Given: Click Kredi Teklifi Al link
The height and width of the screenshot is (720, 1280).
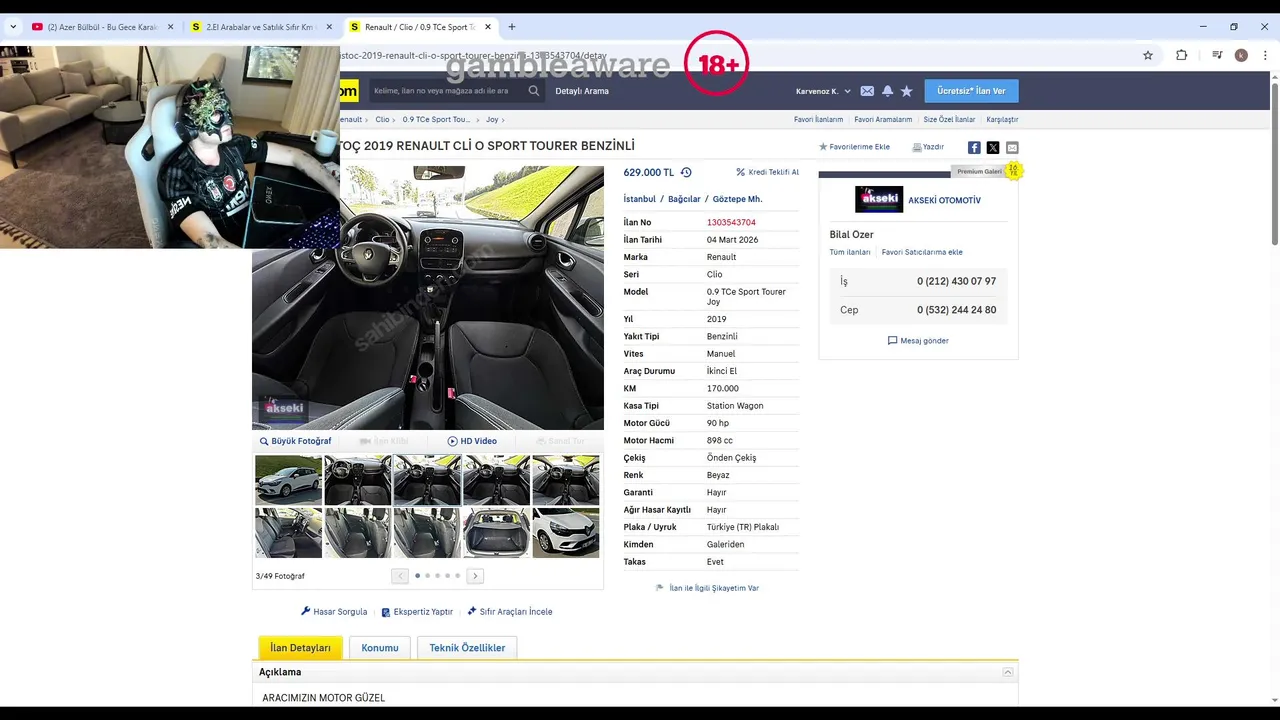Looking at the screenshot, I should pos(768,172).
